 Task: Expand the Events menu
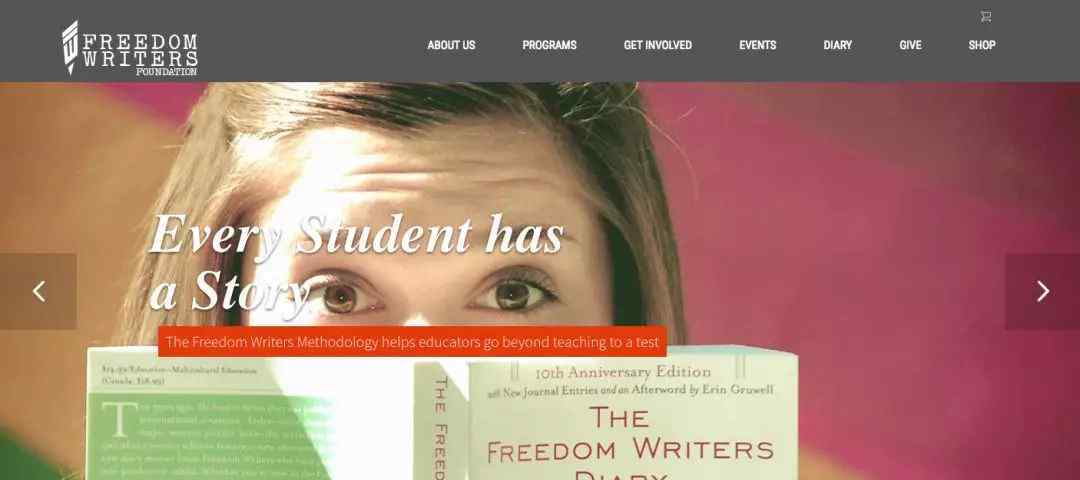tap(758, 45)
